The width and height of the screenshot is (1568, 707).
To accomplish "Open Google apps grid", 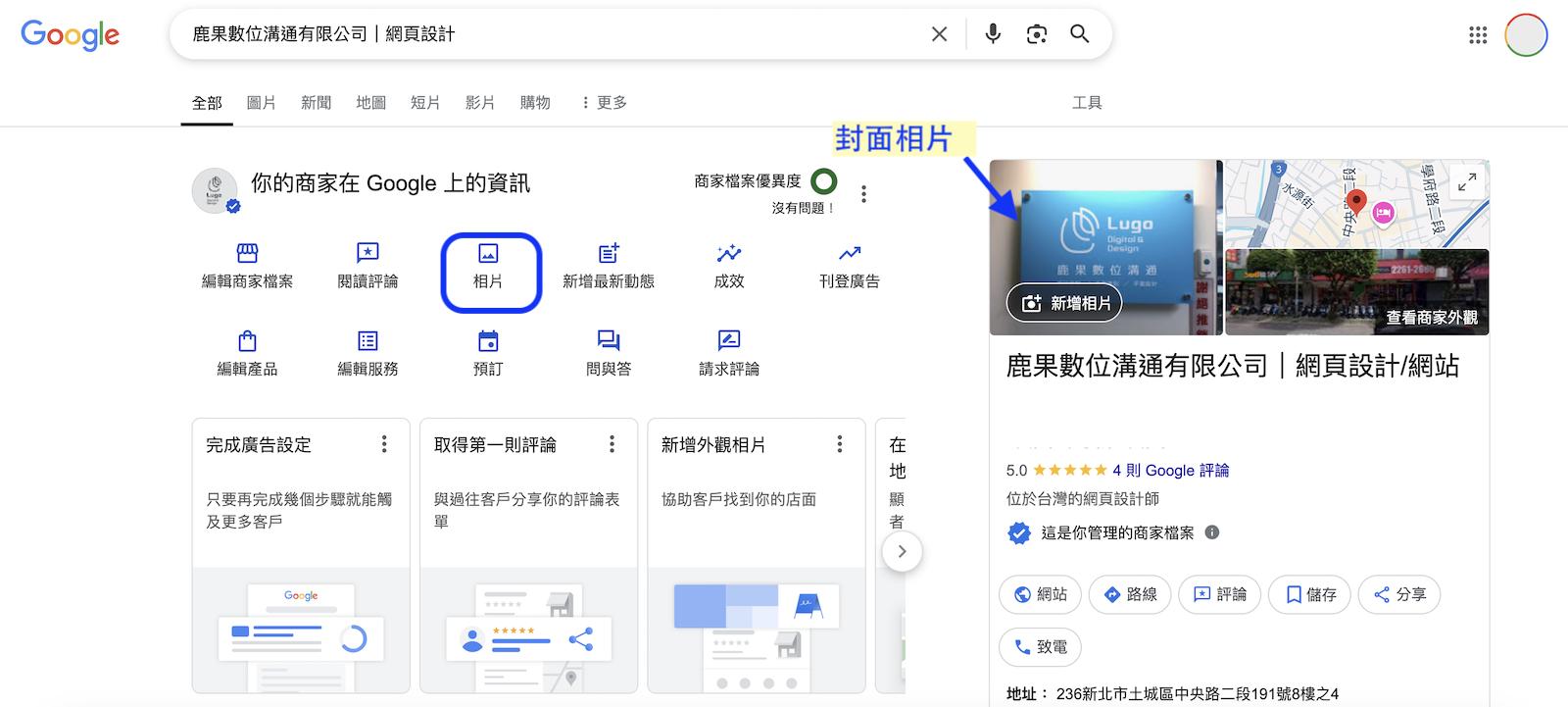I will (1478, 35).
